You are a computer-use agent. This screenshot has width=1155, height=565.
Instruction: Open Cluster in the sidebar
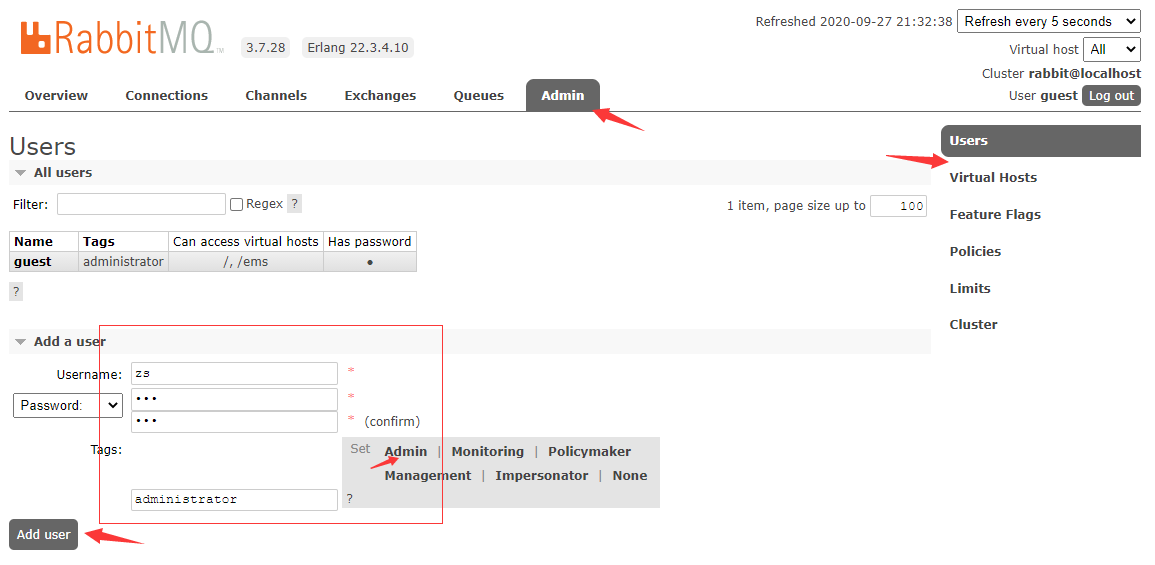point(974,324)
